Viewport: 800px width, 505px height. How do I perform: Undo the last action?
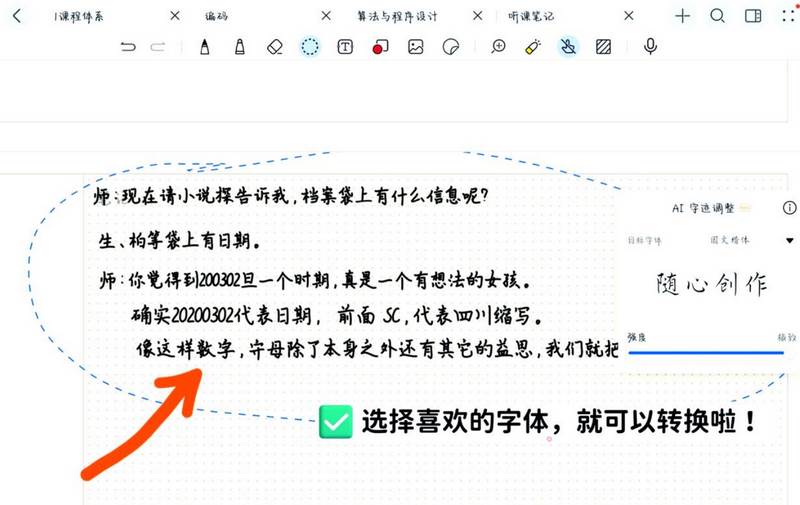click(128, 47)
